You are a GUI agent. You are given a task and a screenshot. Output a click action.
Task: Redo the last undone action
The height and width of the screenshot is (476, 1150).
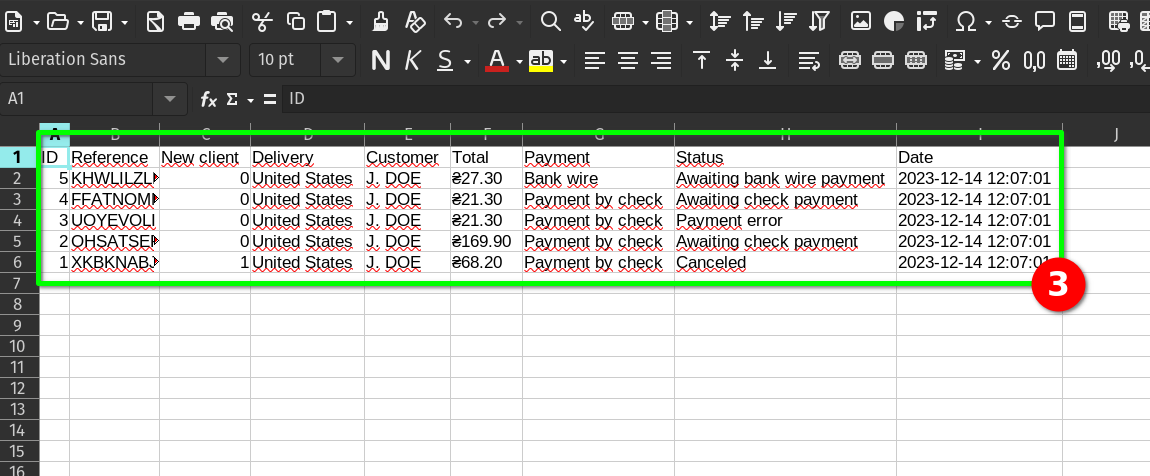click(x=497, y=22)
